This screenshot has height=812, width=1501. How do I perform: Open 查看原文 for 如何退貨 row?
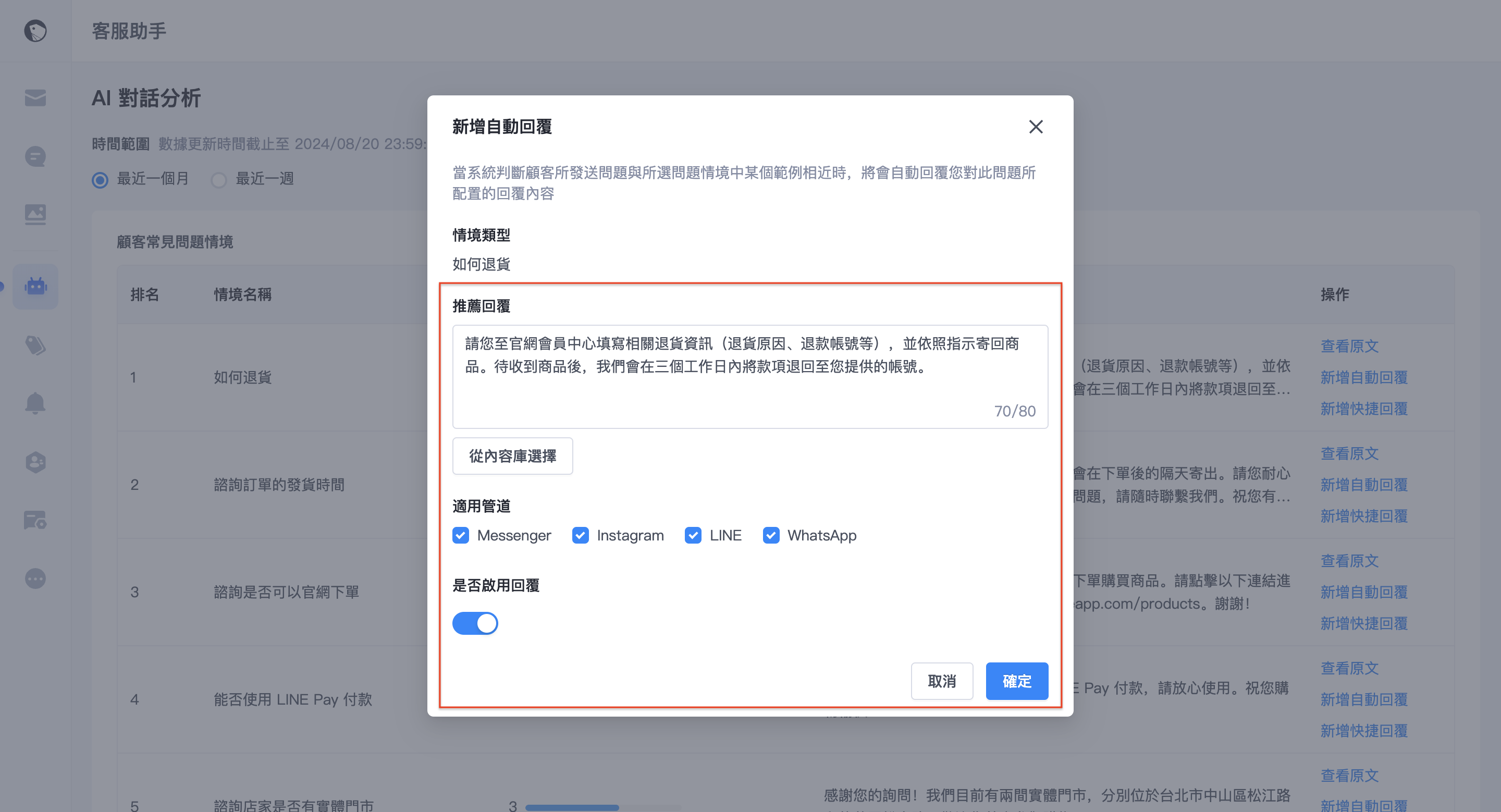(1349, 346)
